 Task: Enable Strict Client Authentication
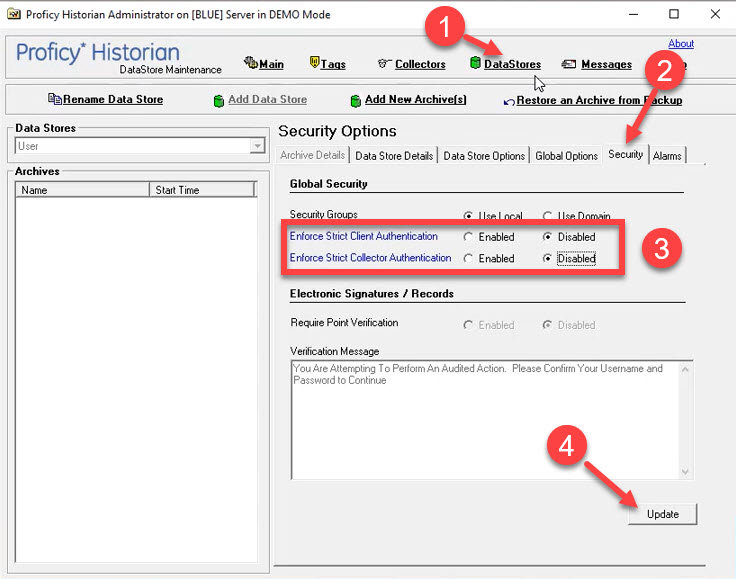click(468, 237)
